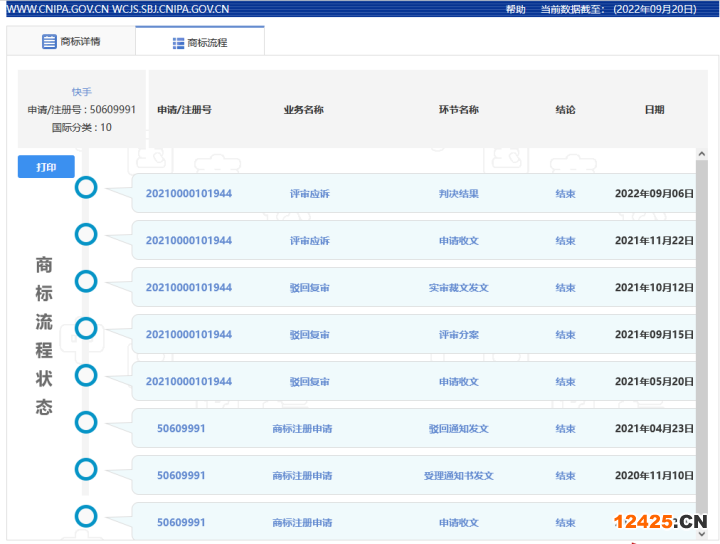Click 国际分类 : 10 in the info panel
The width and height of the screenshot is (720, 544).
coord(81,128)
